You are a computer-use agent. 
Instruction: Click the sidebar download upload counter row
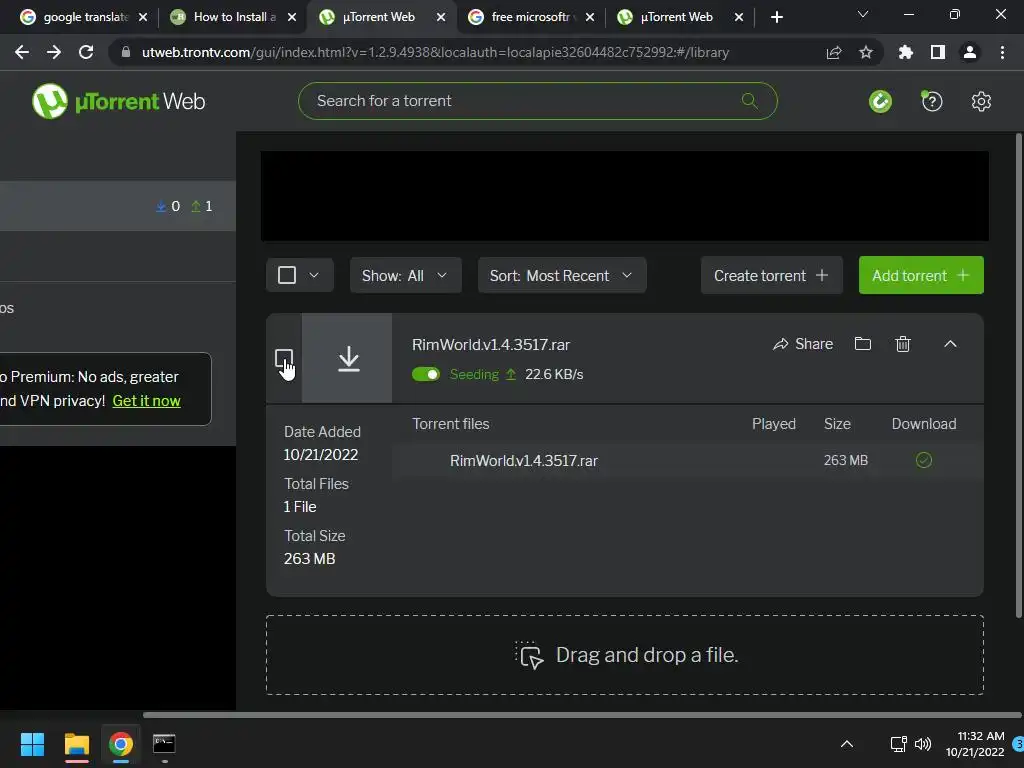[x=118, y=206]
